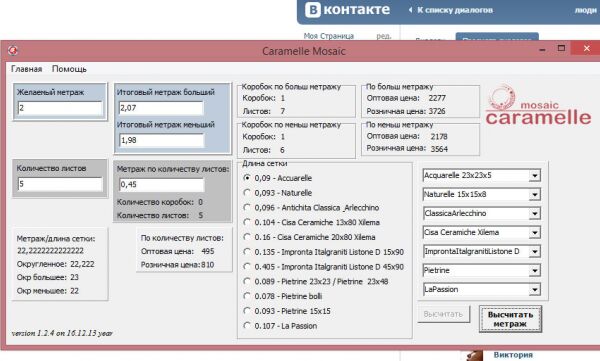Click Оптовая цена 495 value

(x=208, y=252)
